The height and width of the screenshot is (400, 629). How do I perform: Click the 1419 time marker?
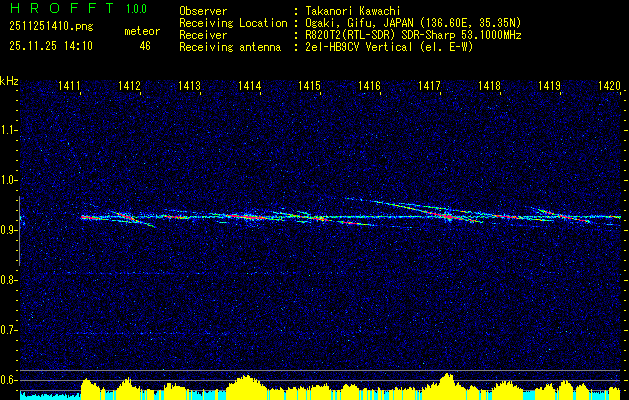coord(549,85)
